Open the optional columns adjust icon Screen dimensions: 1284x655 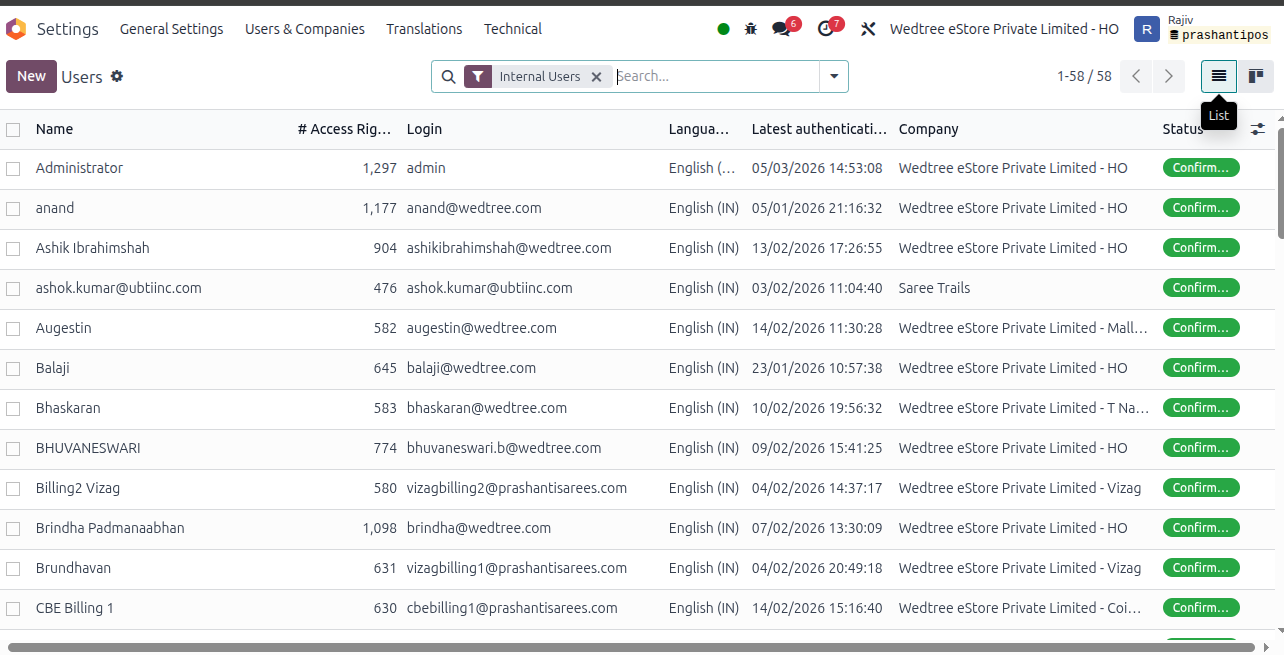click(x=1258, y=129)
